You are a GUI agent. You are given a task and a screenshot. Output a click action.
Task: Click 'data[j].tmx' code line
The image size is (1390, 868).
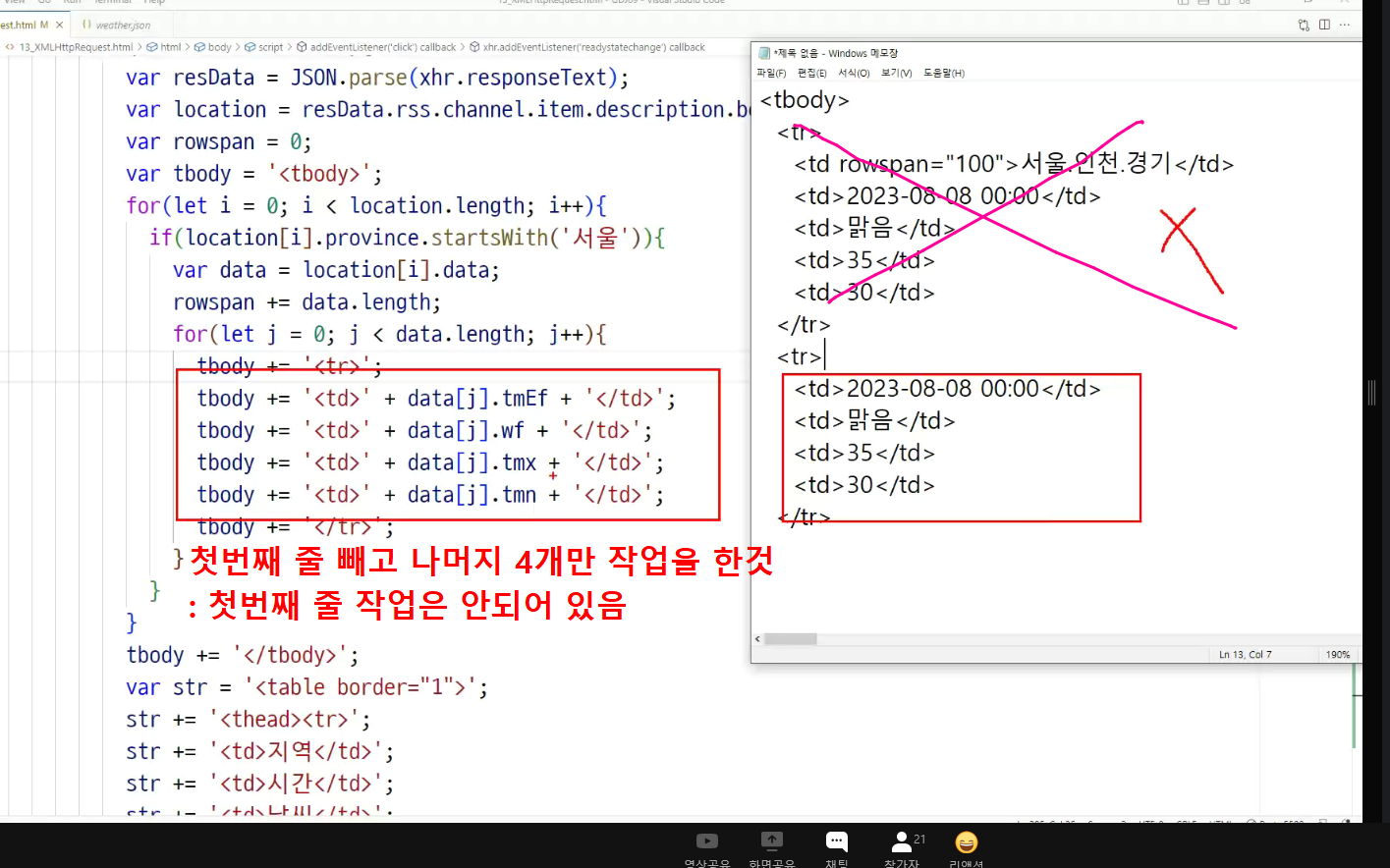(x=430, y=462)
